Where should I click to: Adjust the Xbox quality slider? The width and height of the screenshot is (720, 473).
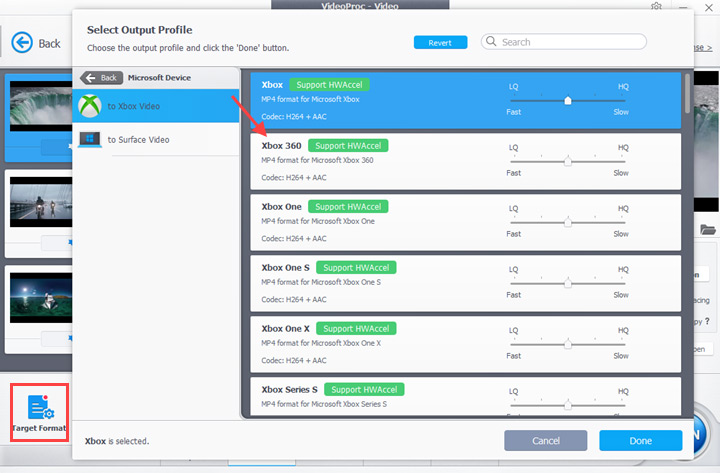click(568, 100)
